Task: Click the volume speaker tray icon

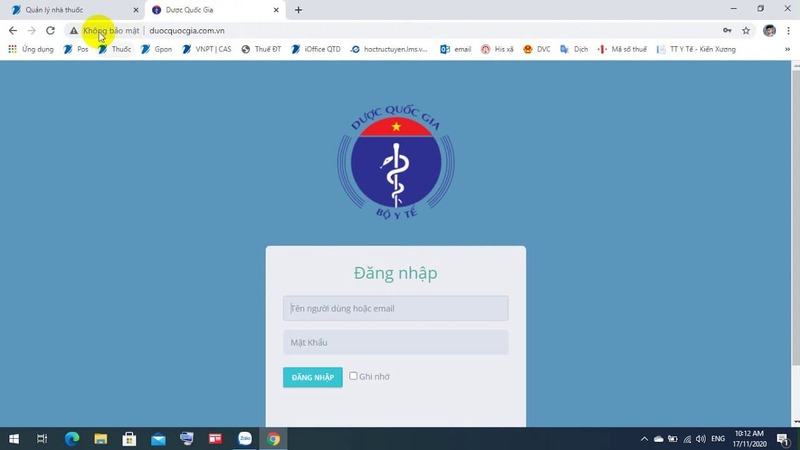Action: pyautogui.click(x=701, y=439)
